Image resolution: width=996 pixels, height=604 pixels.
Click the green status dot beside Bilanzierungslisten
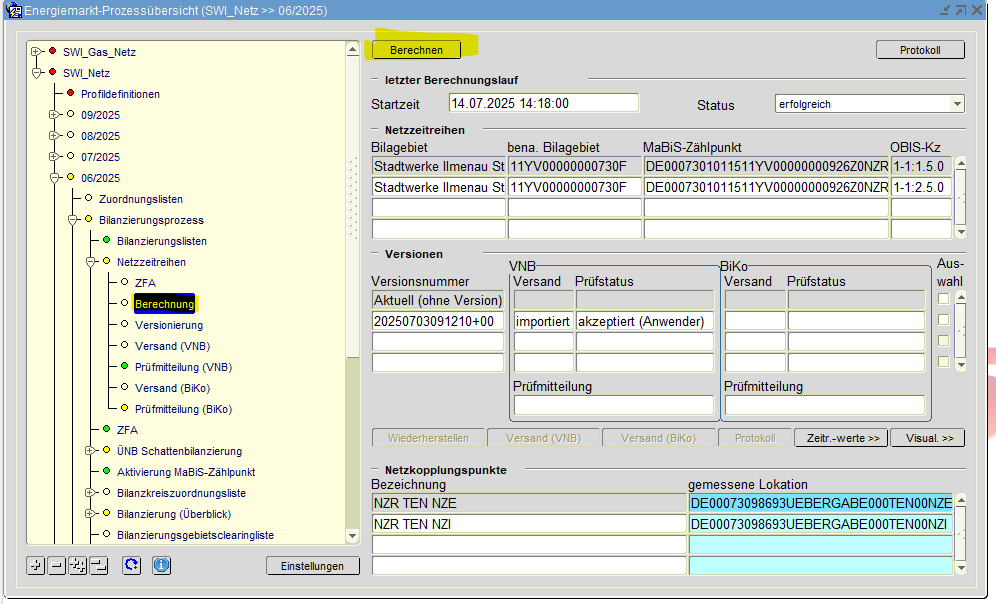tap(106, 241)
